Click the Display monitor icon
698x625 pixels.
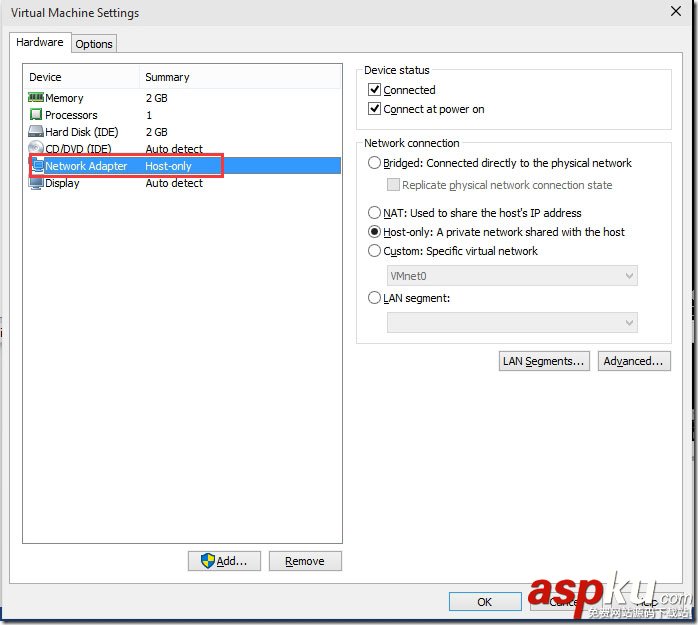(x=36, y=183)
